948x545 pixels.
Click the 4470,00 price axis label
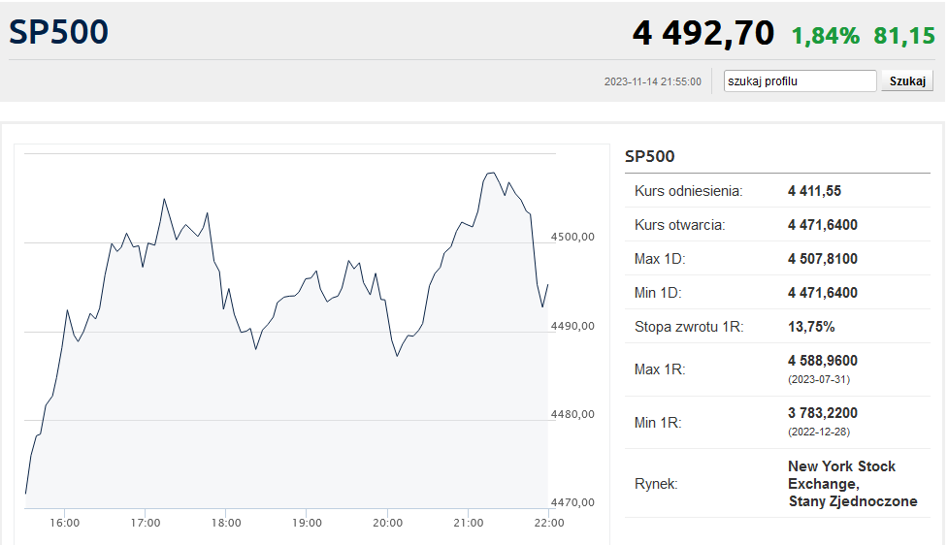point(573,502)
